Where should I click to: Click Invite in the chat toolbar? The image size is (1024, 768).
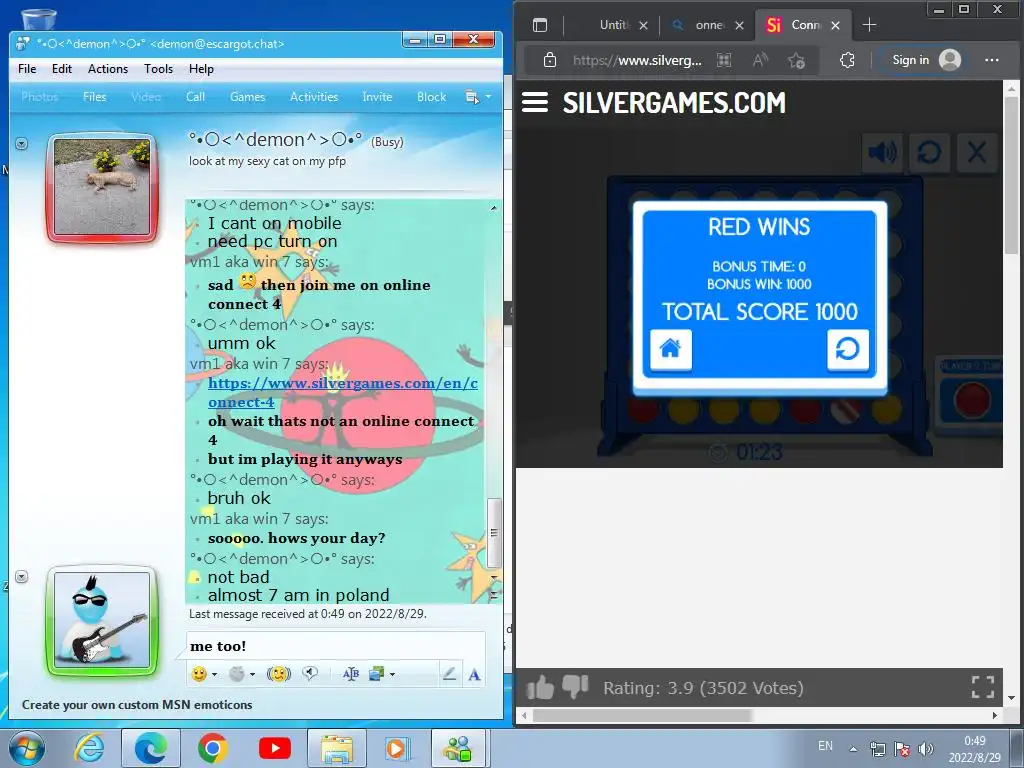(377, 97)
